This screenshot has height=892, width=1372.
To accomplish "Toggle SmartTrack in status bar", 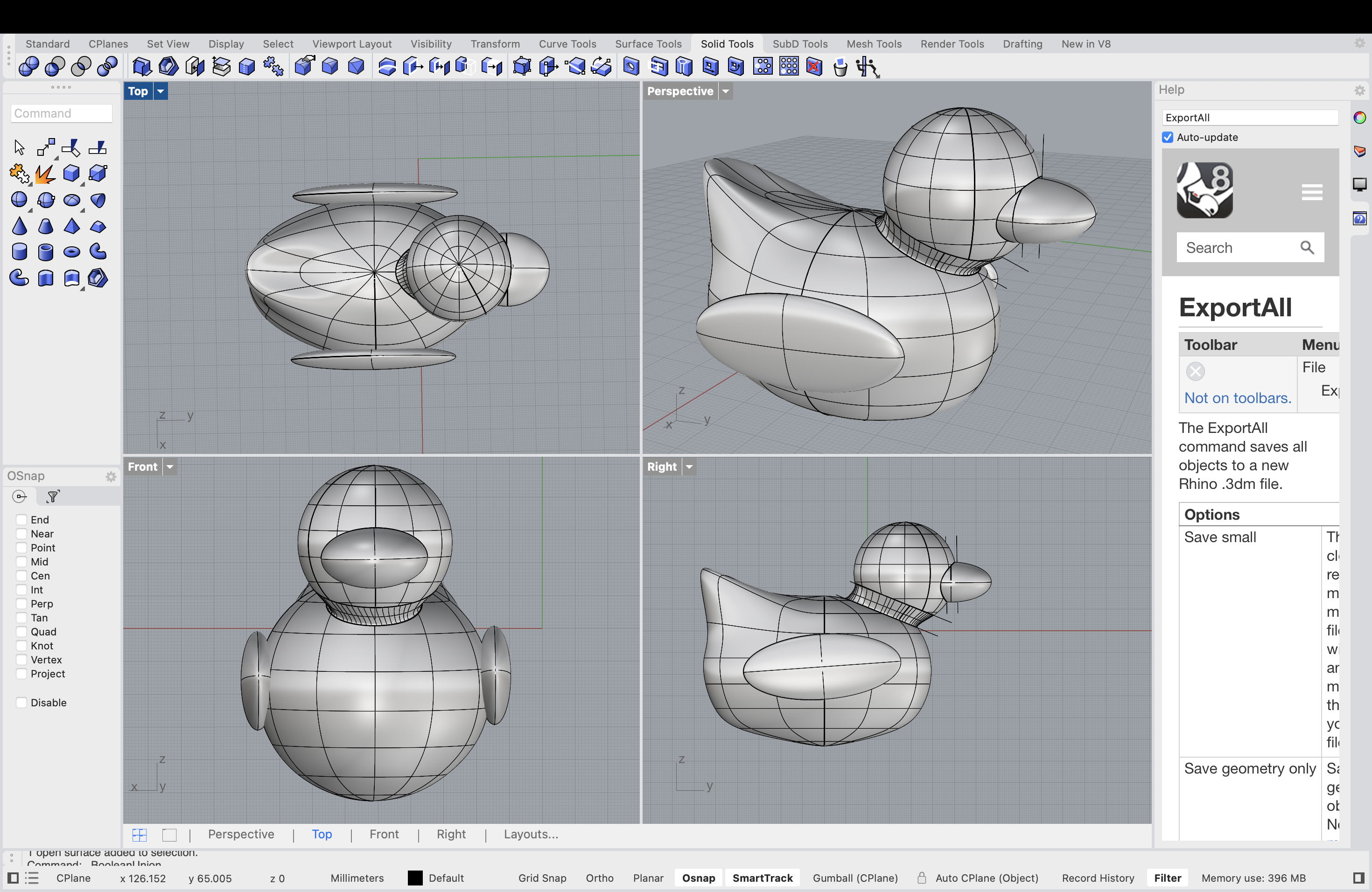I will coord(762,878).
